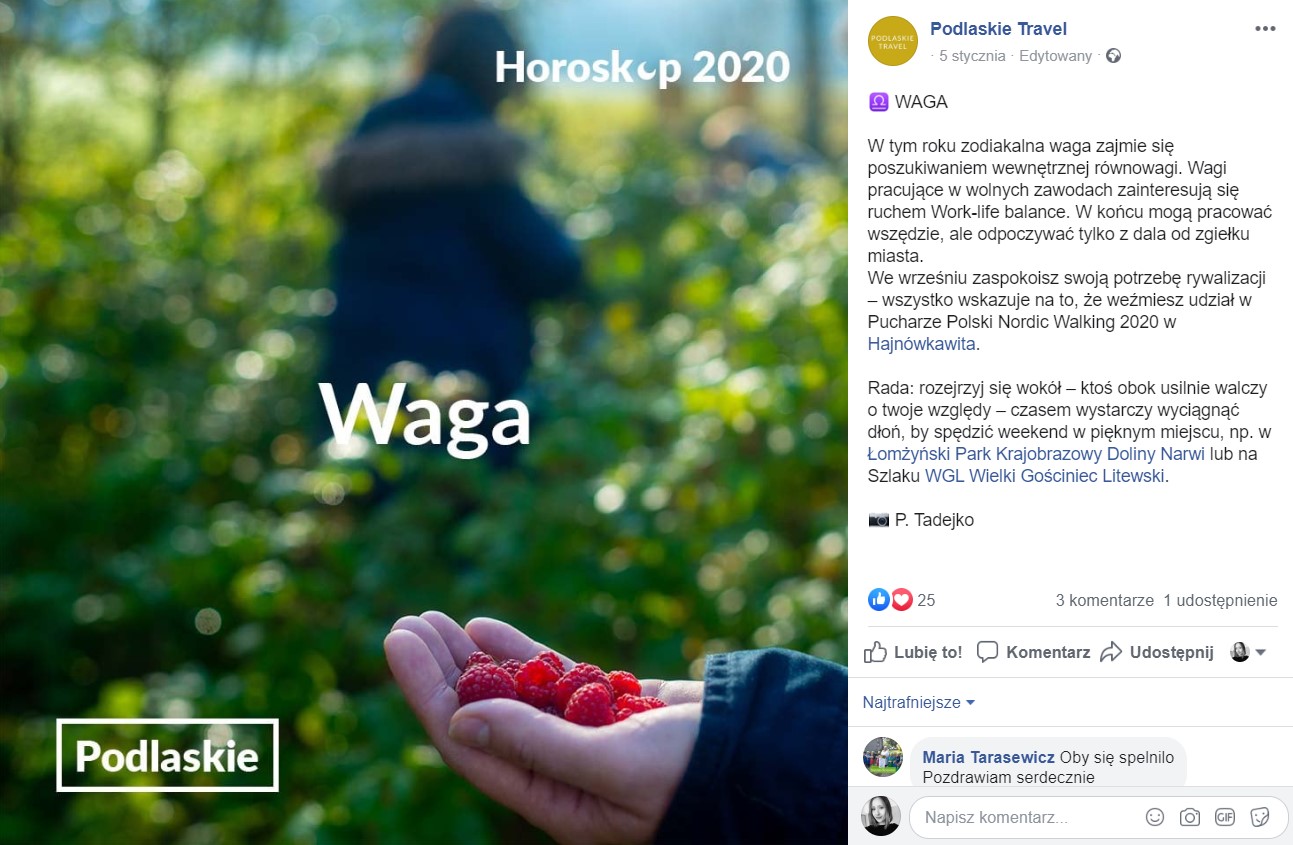Like the post with Lubię to!
The width and height of the screenshot is (1293, 845).
pyautogui.click(x=913, y=652)
